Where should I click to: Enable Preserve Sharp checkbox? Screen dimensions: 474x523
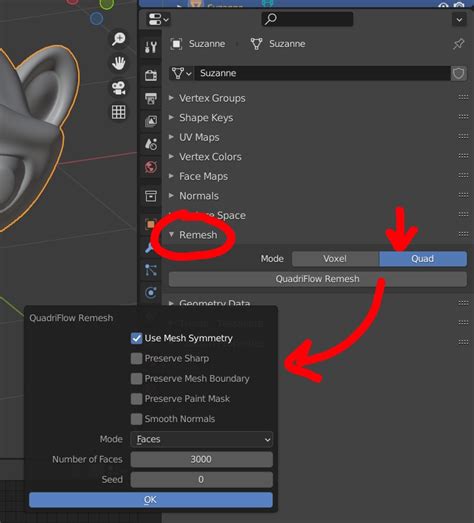click(x=136, y=359)
